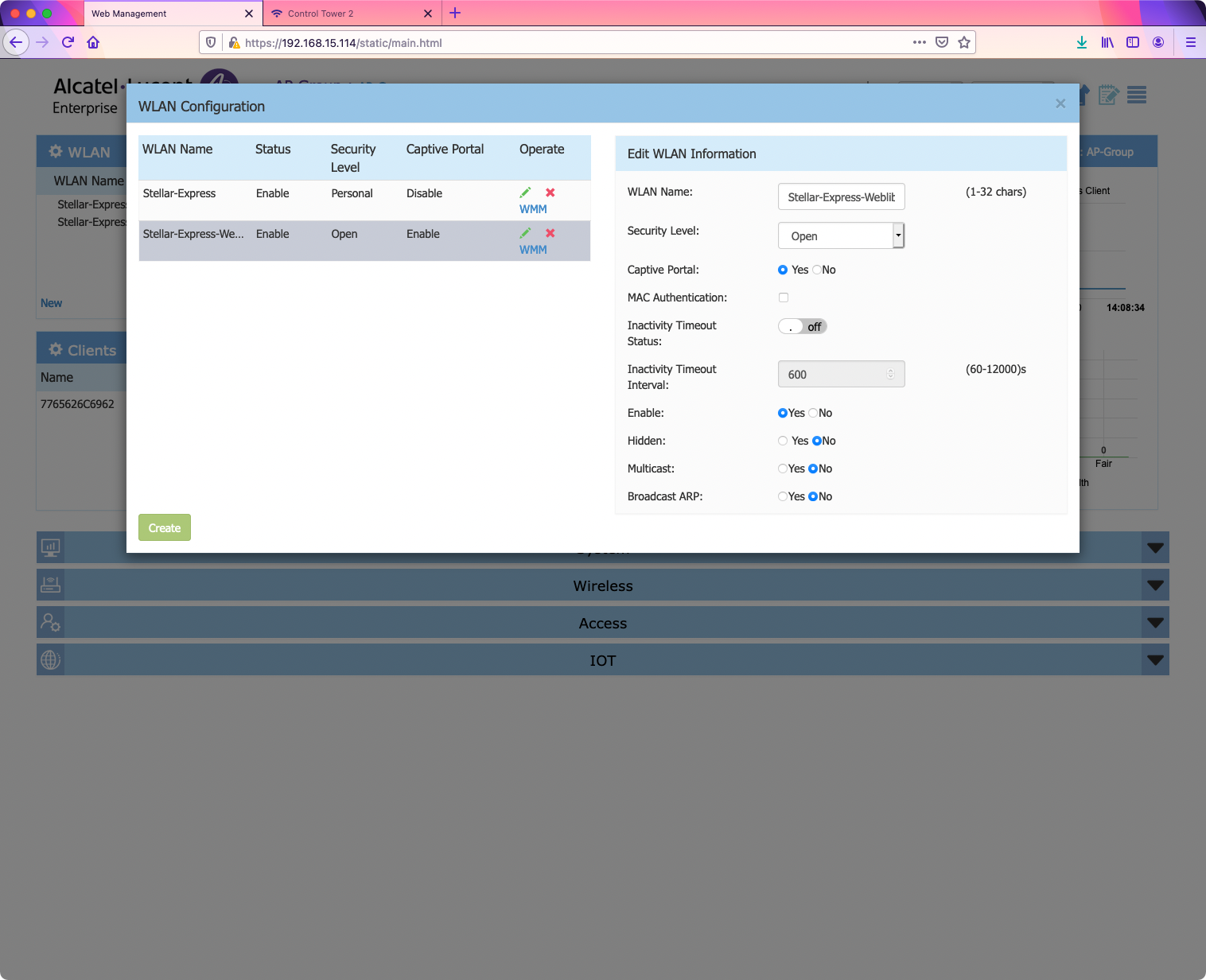1206x980 pixels.
Task: Toggle Inactivity Timeout Status switch on
Action: tap(802, 327)
